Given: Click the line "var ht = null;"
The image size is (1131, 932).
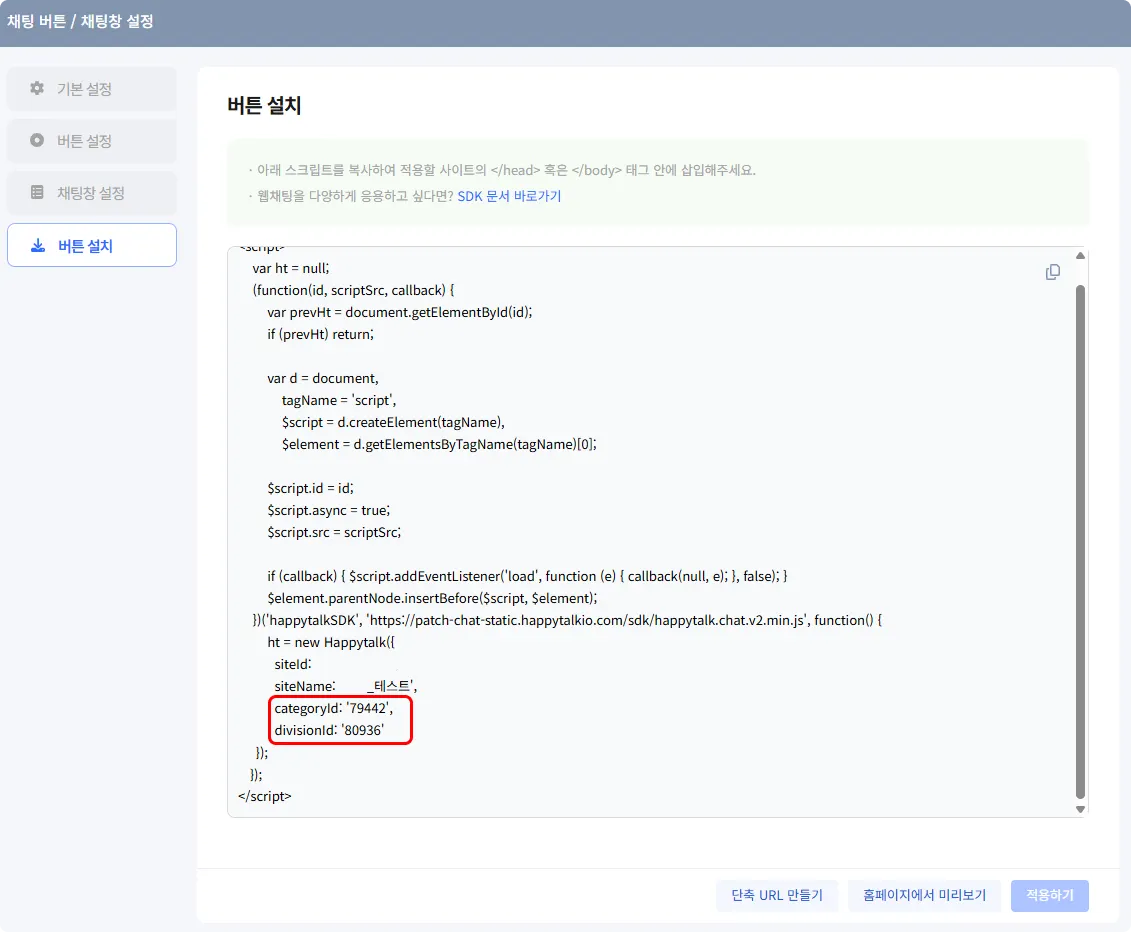Looking at the screenshot, I should pyautogui.click(x=291, y=268).
